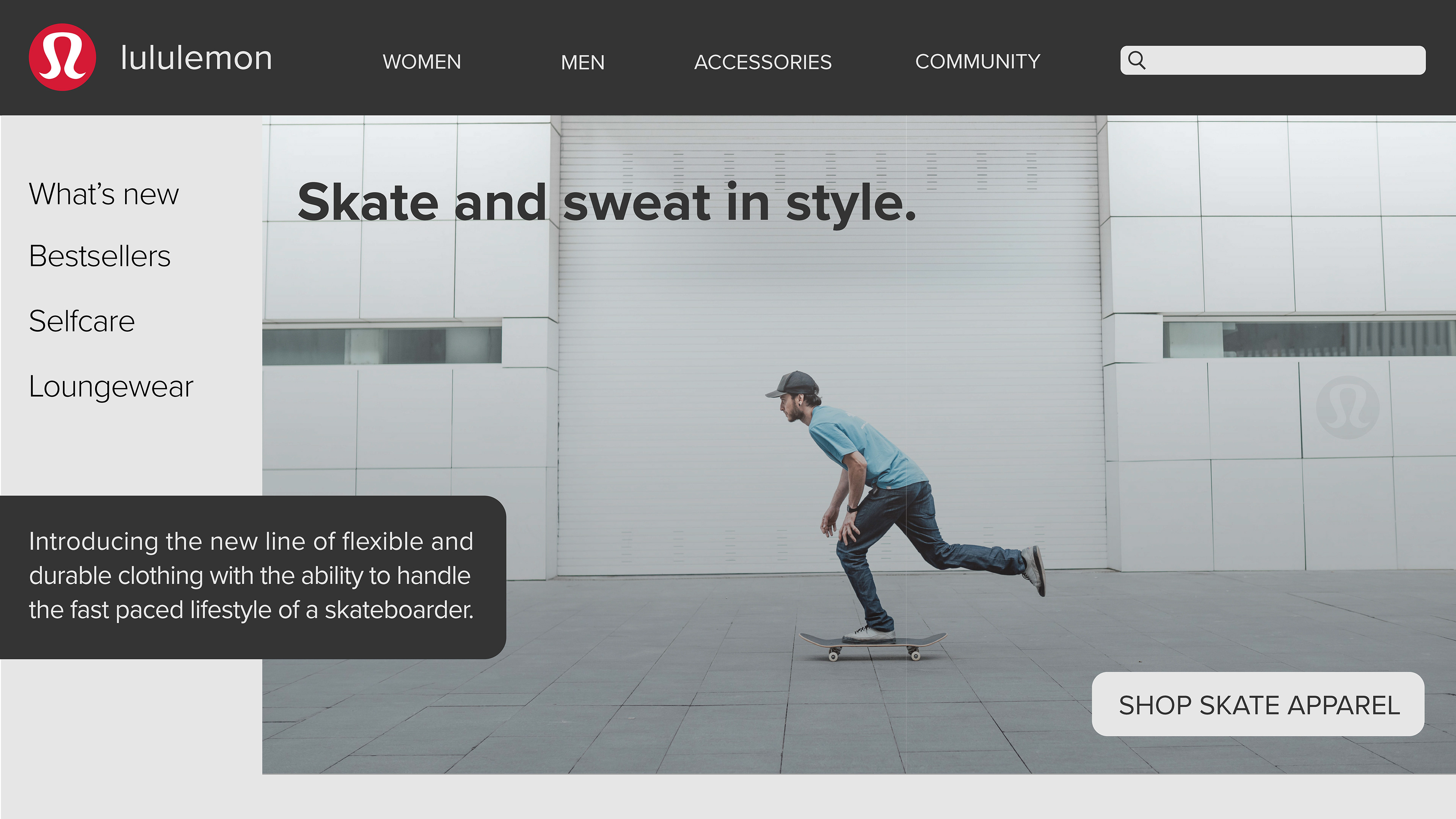Screen dimensions: 1456x819
Task: Select Selfcare in the sidebar
Action: pyautogui.click(x=82, y=321)
